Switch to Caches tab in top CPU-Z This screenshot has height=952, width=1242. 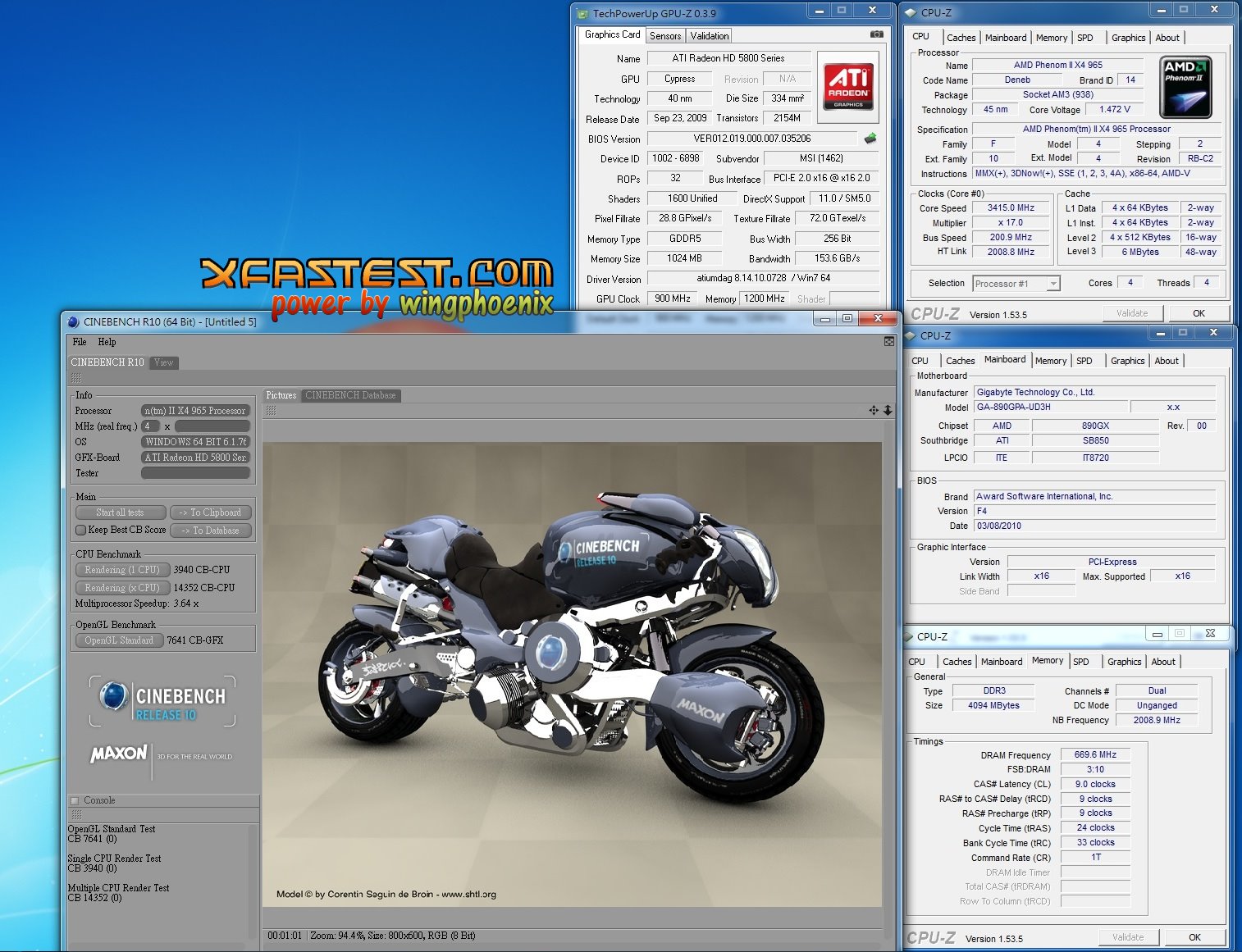[x=961, y=38]
